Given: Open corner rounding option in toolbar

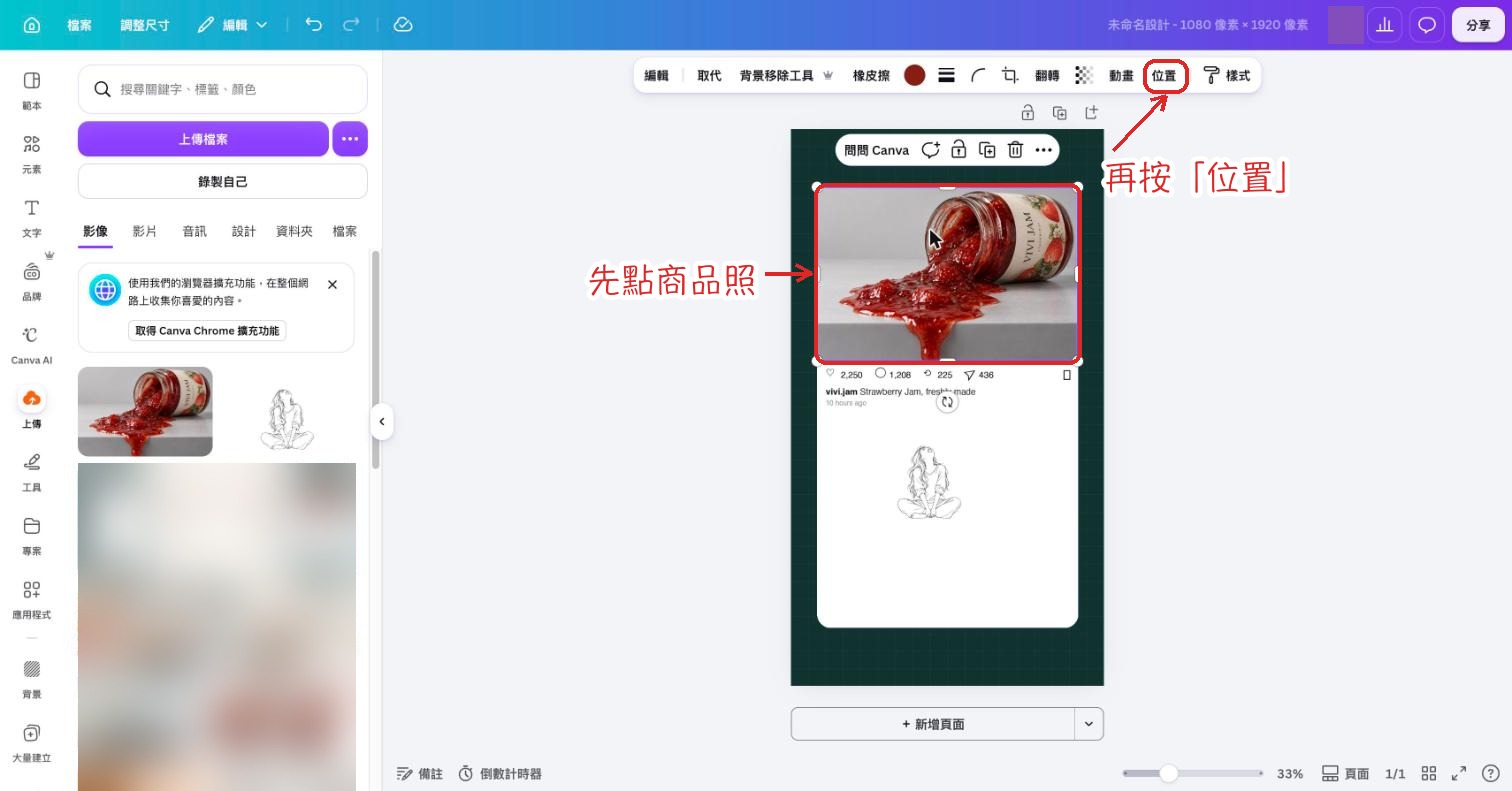Looking at the screenshot, I should click(x=978, y=75).
